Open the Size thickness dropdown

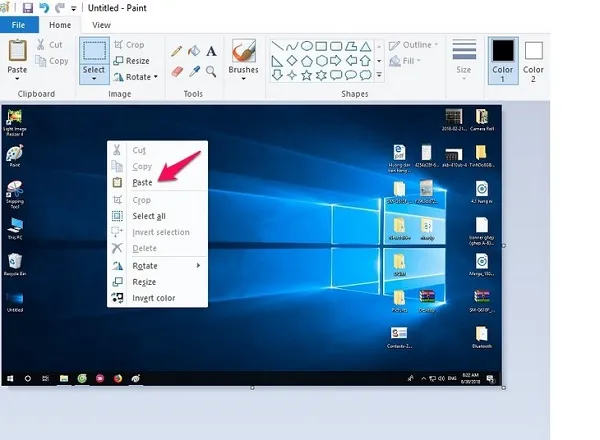(x=464, y=58)
